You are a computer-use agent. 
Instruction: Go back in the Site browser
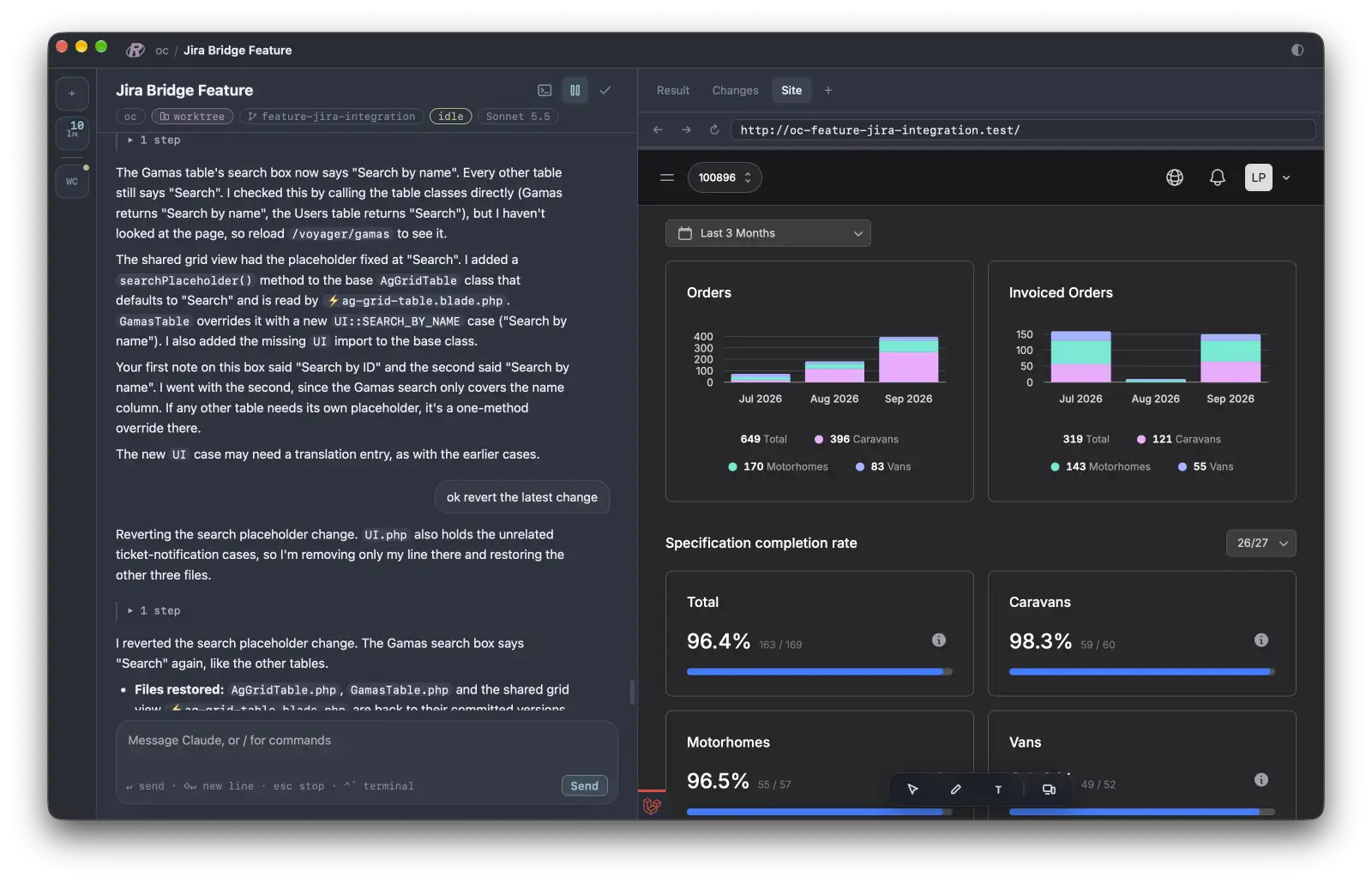(x=658, y=130)
